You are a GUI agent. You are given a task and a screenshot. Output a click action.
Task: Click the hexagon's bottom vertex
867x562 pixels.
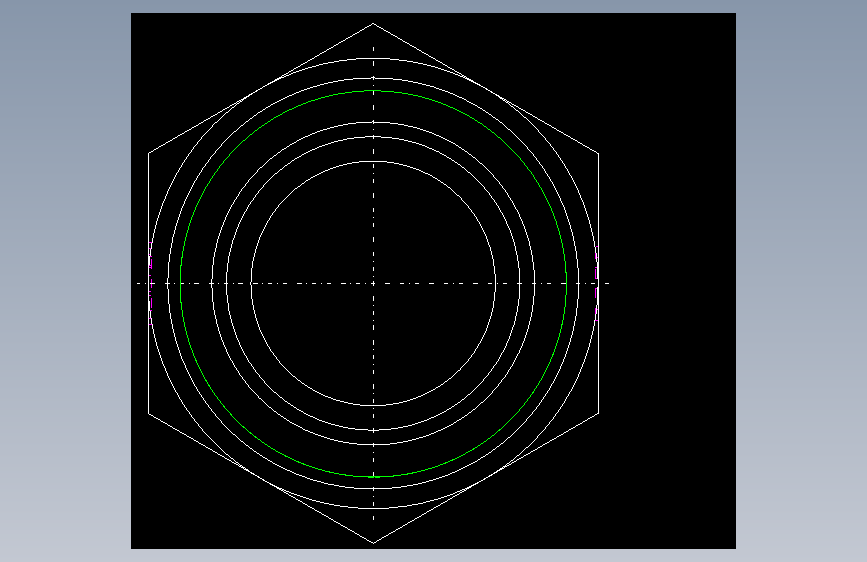click(x=373, y=543)
